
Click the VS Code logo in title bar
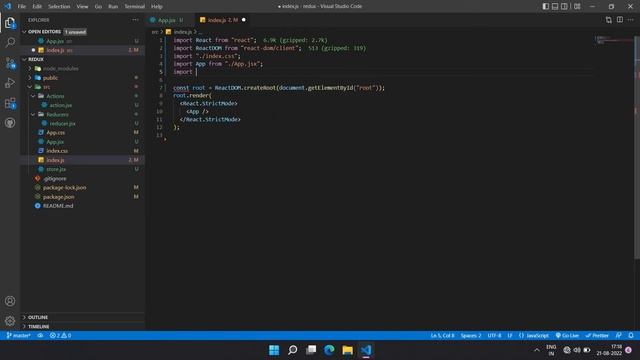click(8, 6)
